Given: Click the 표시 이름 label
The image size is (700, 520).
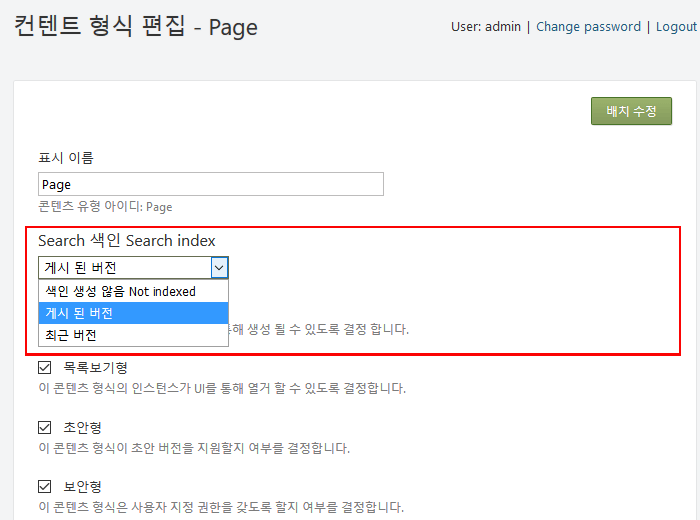Looking at the screenshot, I should pyautogui.click(x=66, y=158).
